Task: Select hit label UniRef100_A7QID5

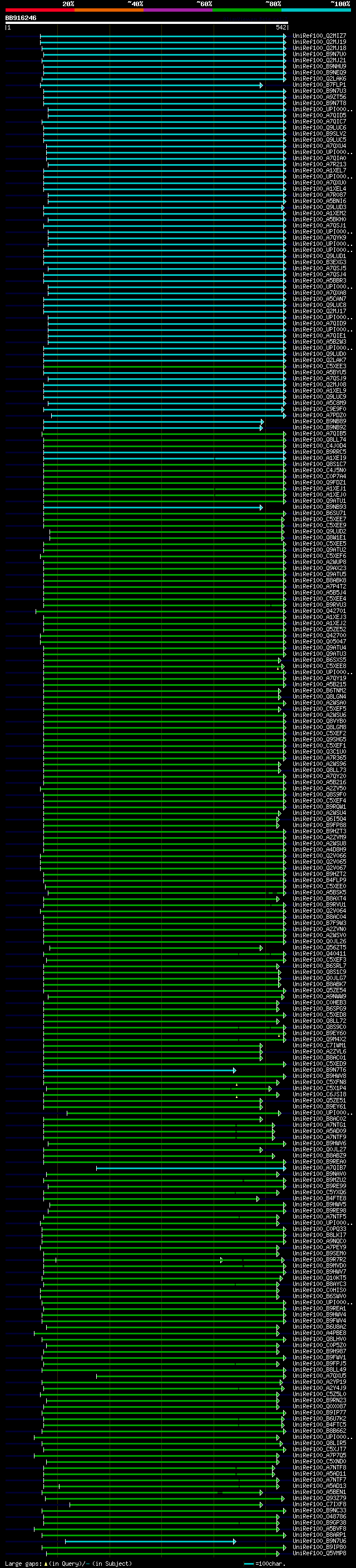Action: point(319,116)
